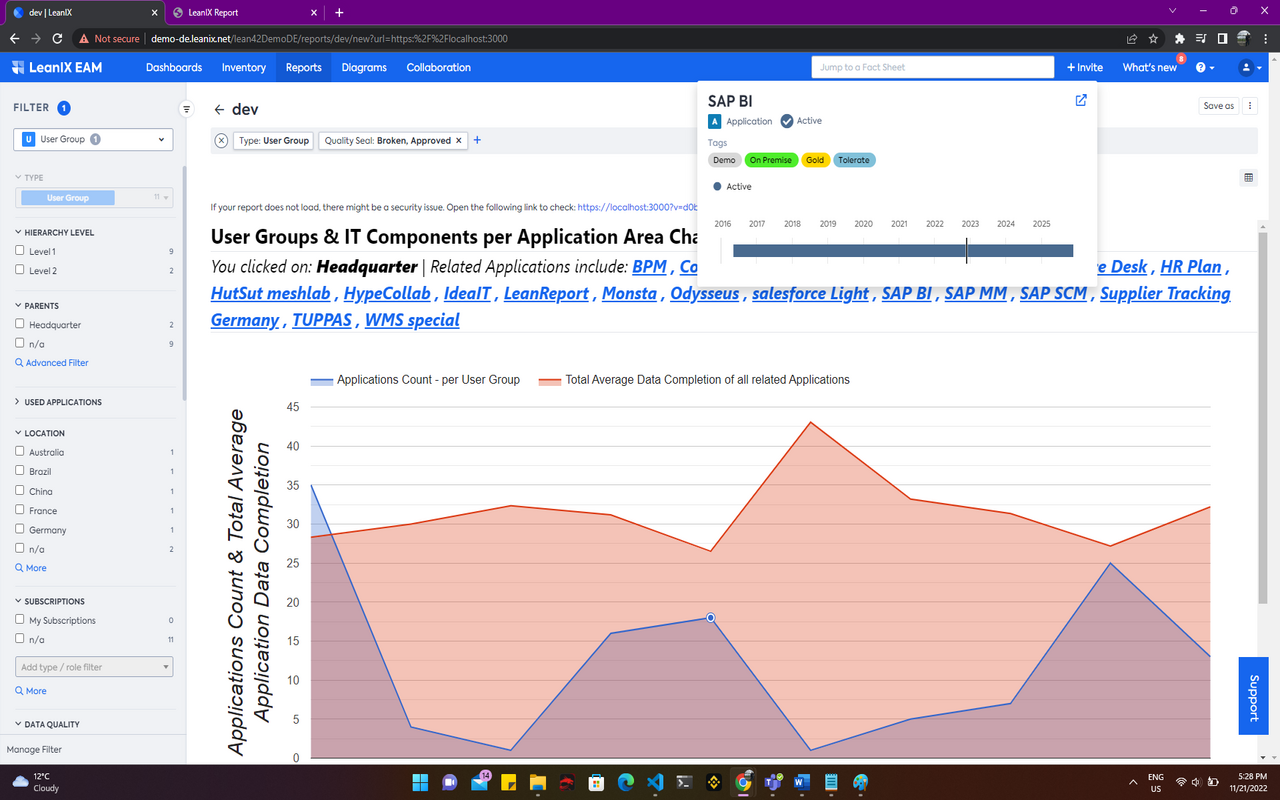Bookmark this page with the star icon
This screenshot has width=1280, height=800.
coord(1153,39)
